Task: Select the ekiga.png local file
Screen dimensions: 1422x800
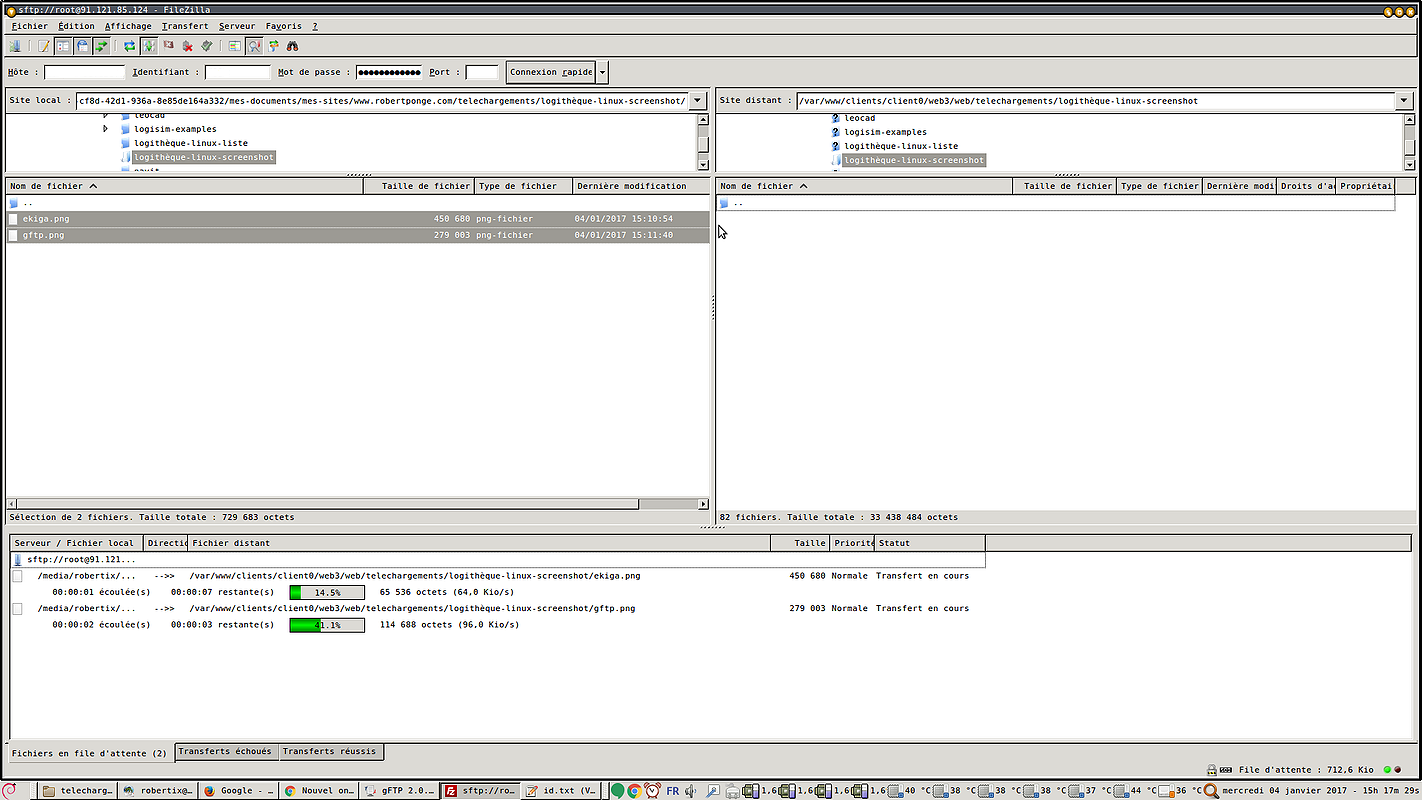Action: (x=357, y=218)
